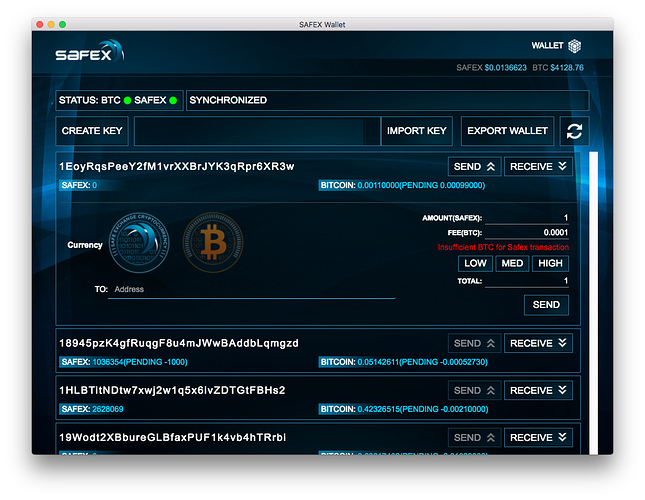Open the WALLET cube icon

[575, 46]
